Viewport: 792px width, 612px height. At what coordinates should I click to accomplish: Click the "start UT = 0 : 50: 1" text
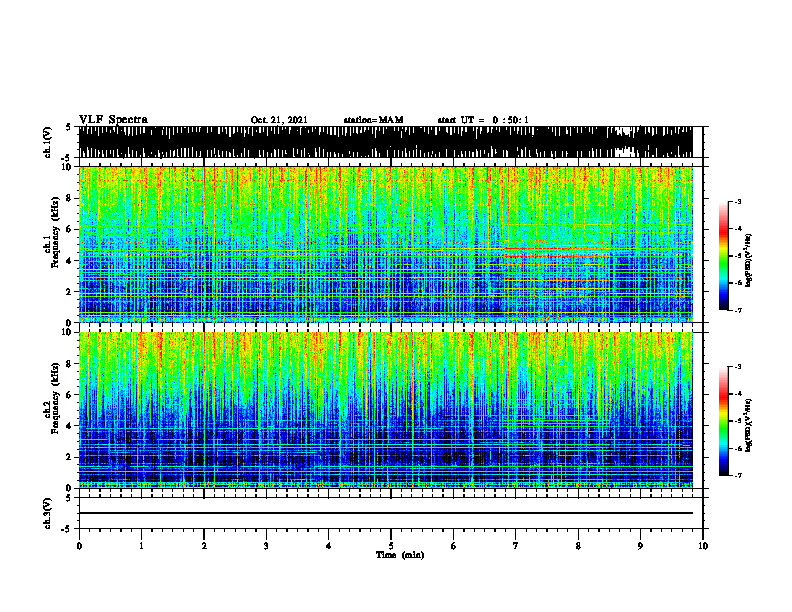point(483,120)
